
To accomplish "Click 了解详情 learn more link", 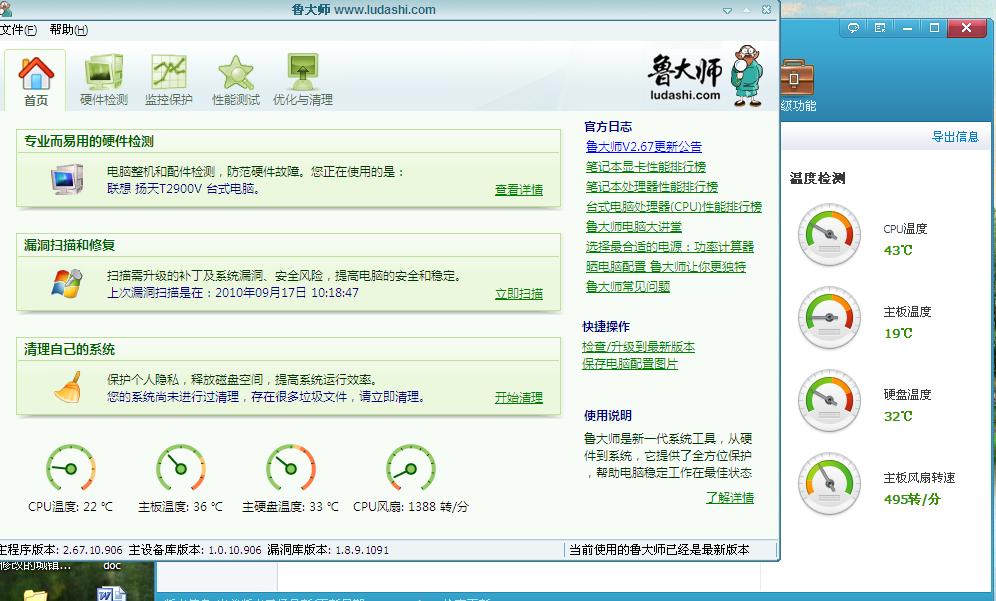I will coord(730,497).
